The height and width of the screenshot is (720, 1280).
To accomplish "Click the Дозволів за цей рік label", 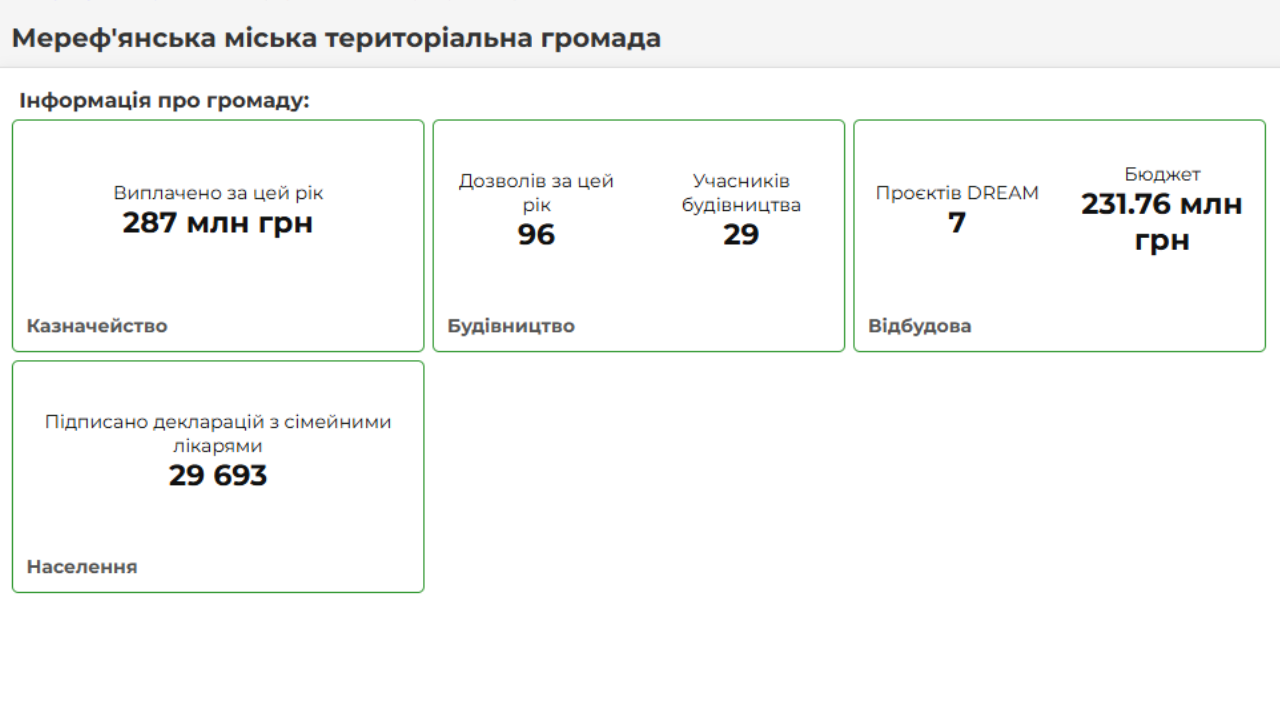I will click(x=536, y=193).
